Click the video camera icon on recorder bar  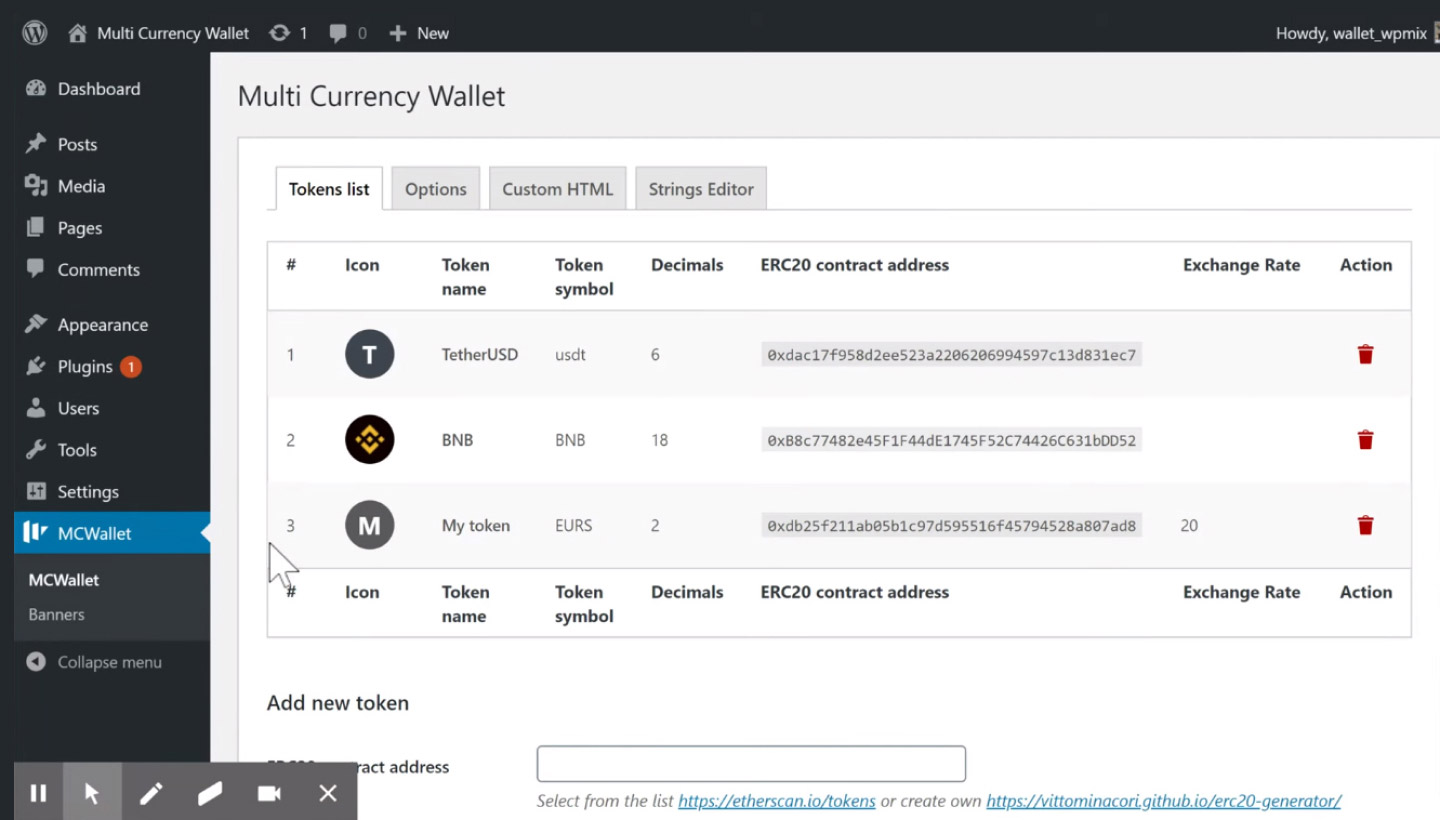coord(269,792)
